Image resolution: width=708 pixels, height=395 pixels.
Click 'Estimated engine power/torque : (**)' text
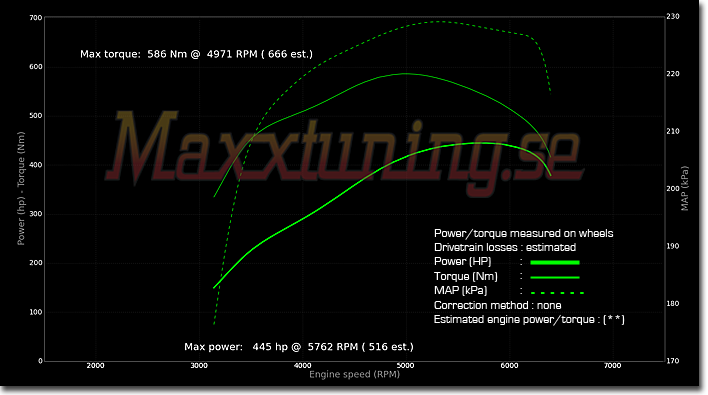pyautogui.click(x=529, y=320)
